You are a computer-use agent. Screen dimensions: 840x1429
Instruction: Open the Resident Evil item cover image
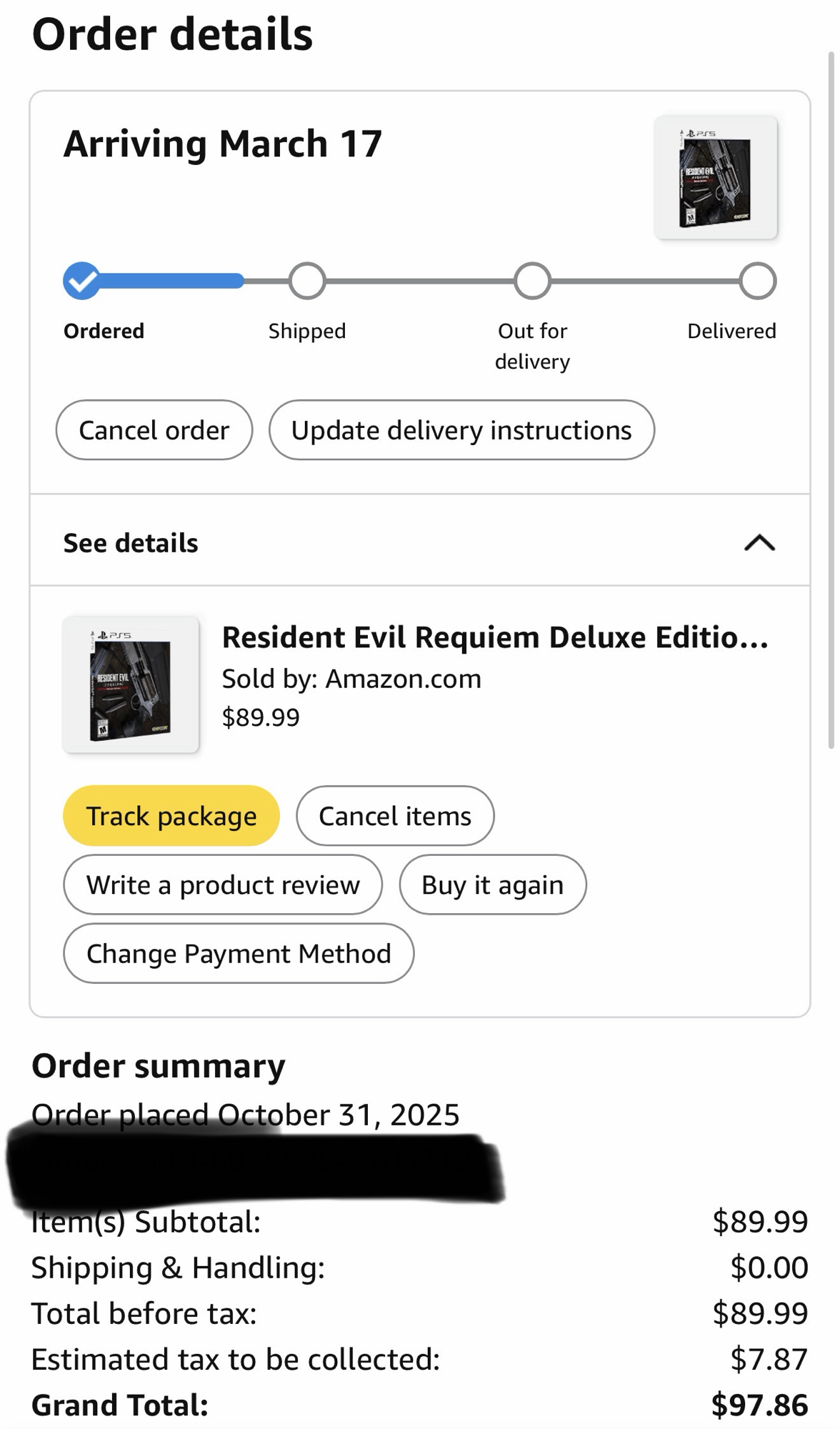[x=131, y=684]
